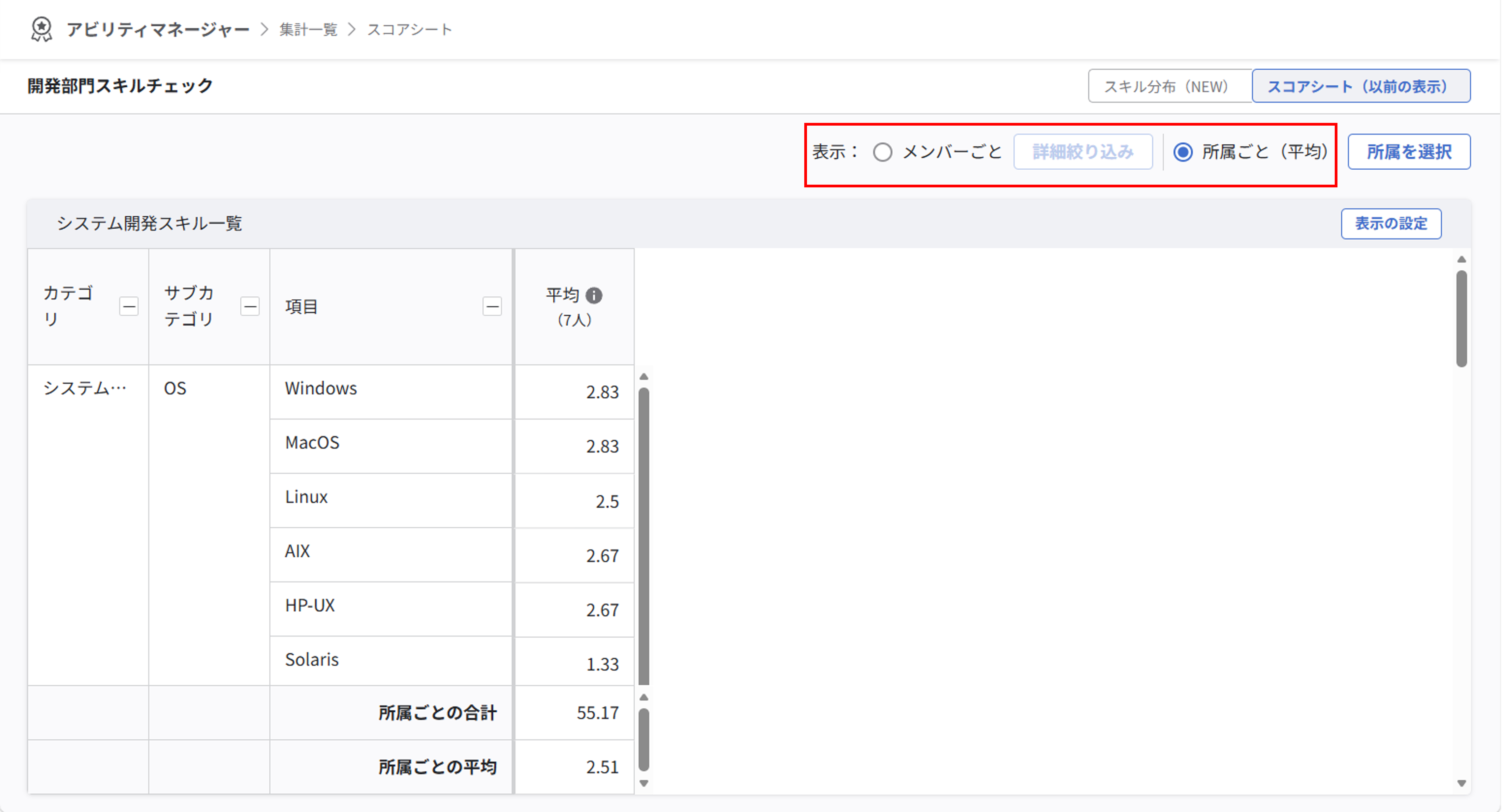Click the totals section scrollbar's down arrow

pos(644,783)
